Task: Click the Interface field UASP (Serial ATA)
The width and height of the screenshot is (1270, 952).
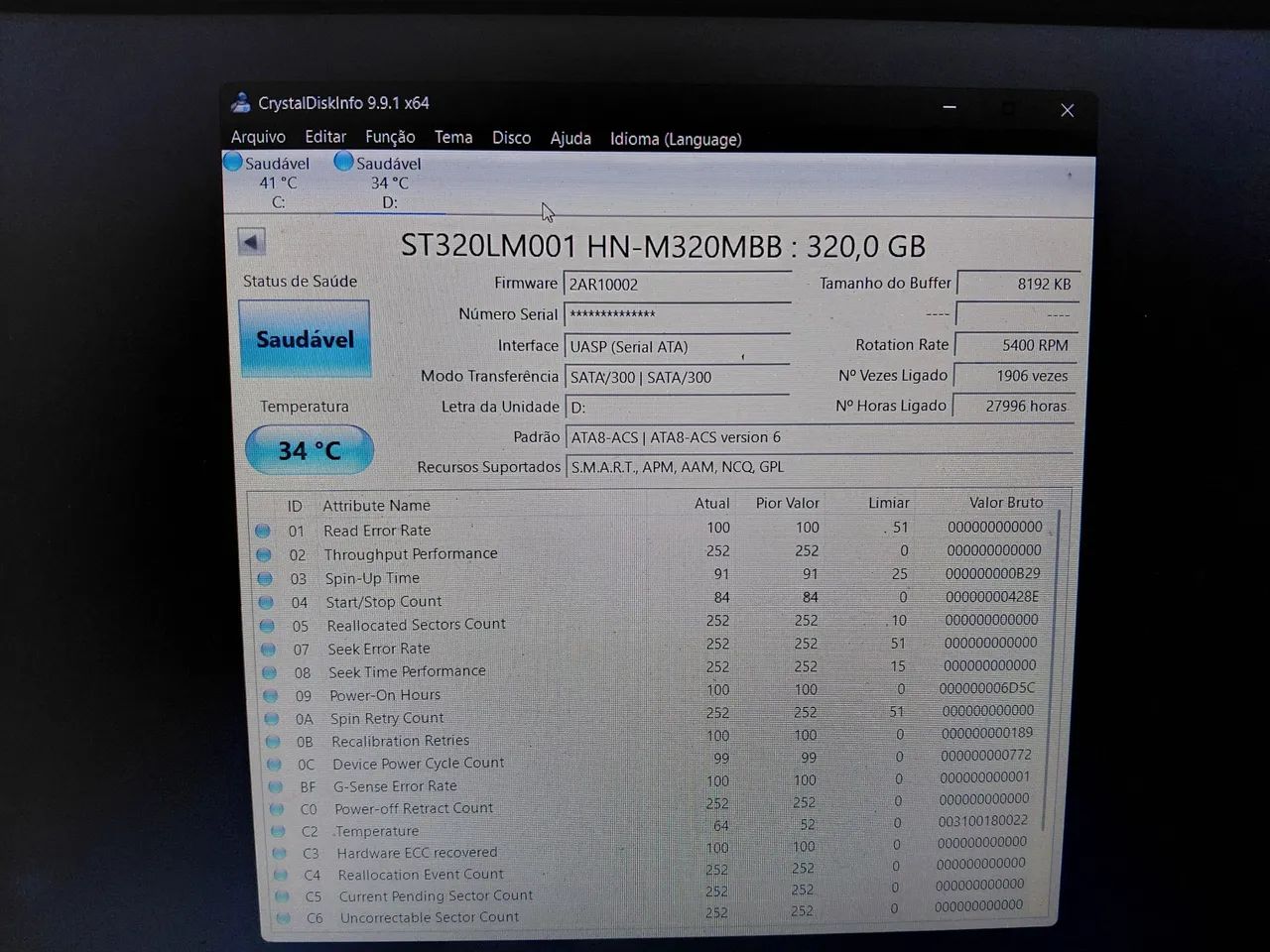Action: 678,346
